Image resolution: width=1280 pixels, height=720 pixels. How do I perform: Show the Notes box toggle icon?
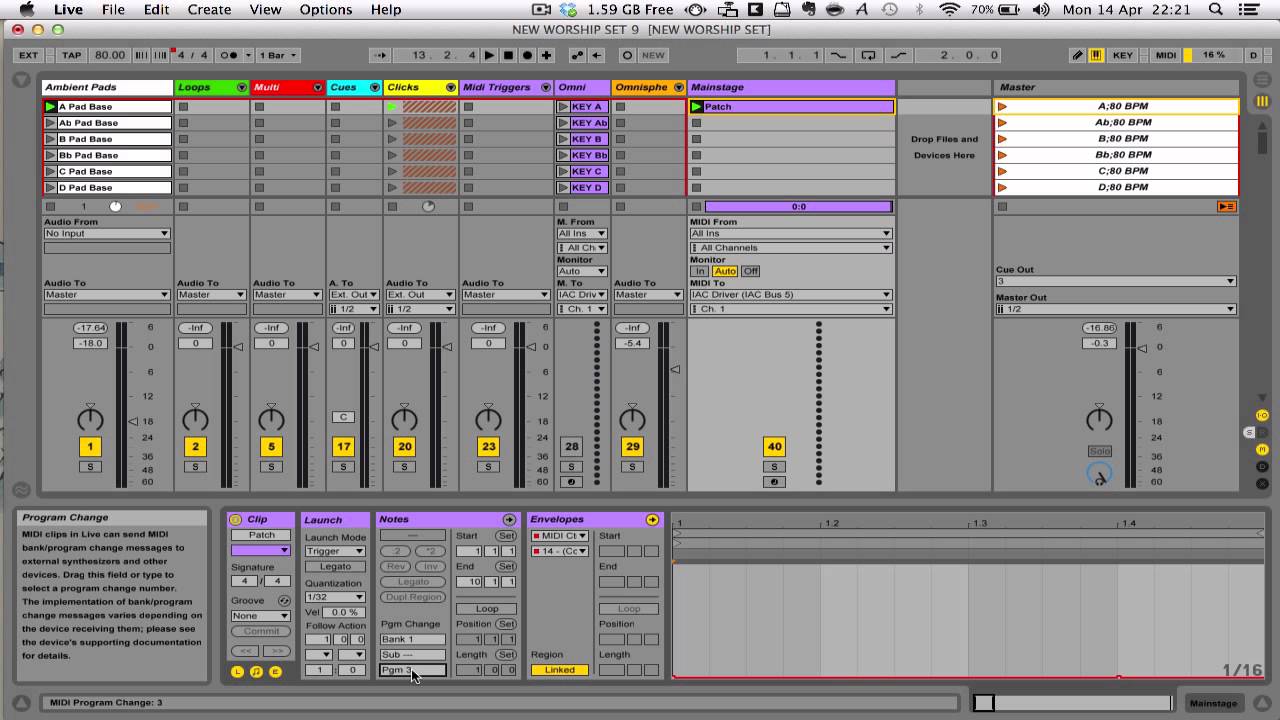(x=256, y=671)
